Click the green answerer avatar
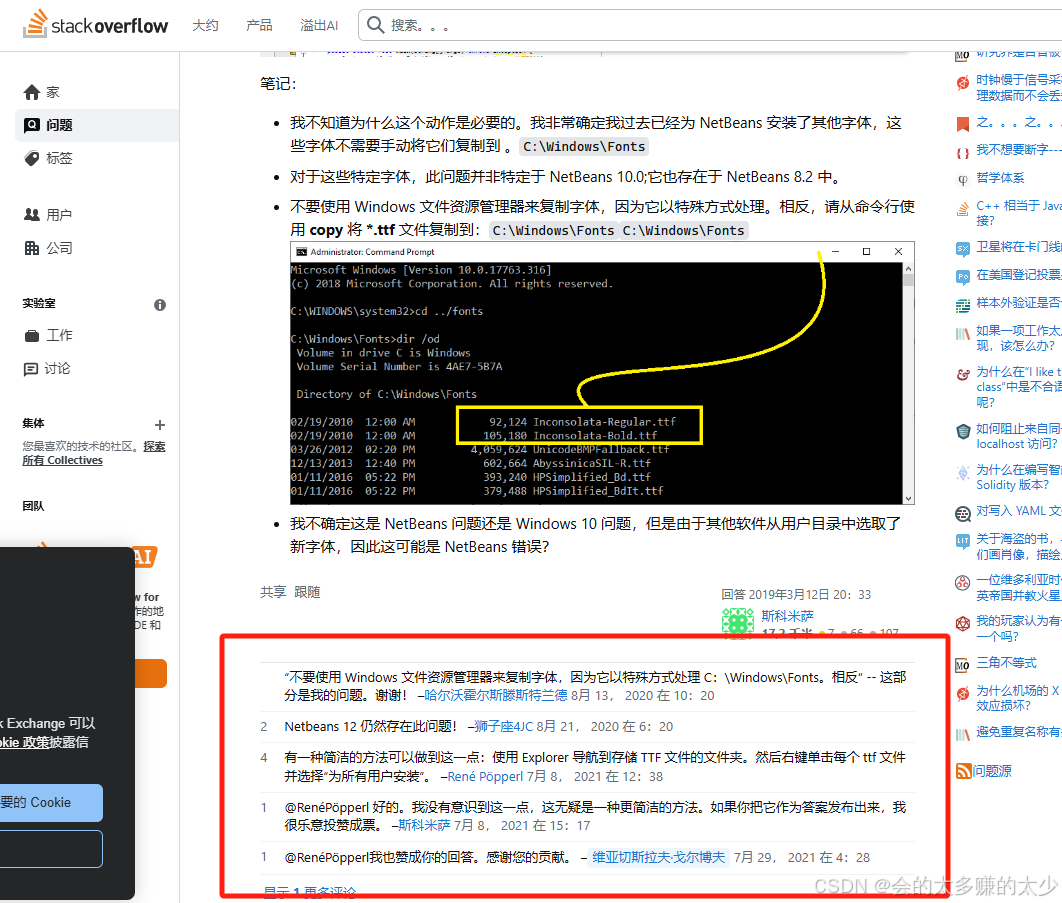The image size is (1062, 903). click(x=738, y=621)
